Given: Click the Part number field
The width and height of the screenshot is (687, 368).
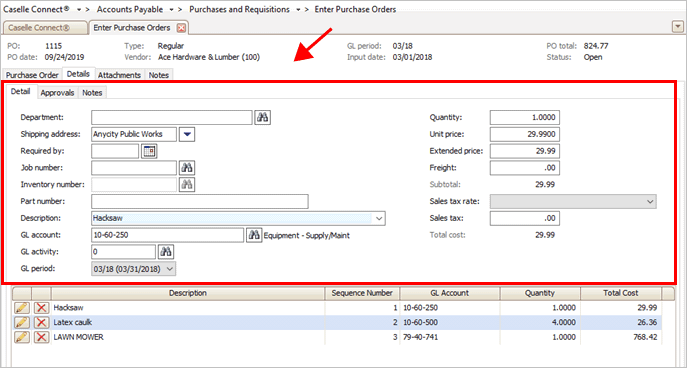Looking at the screenshot, I should (200, 202).
